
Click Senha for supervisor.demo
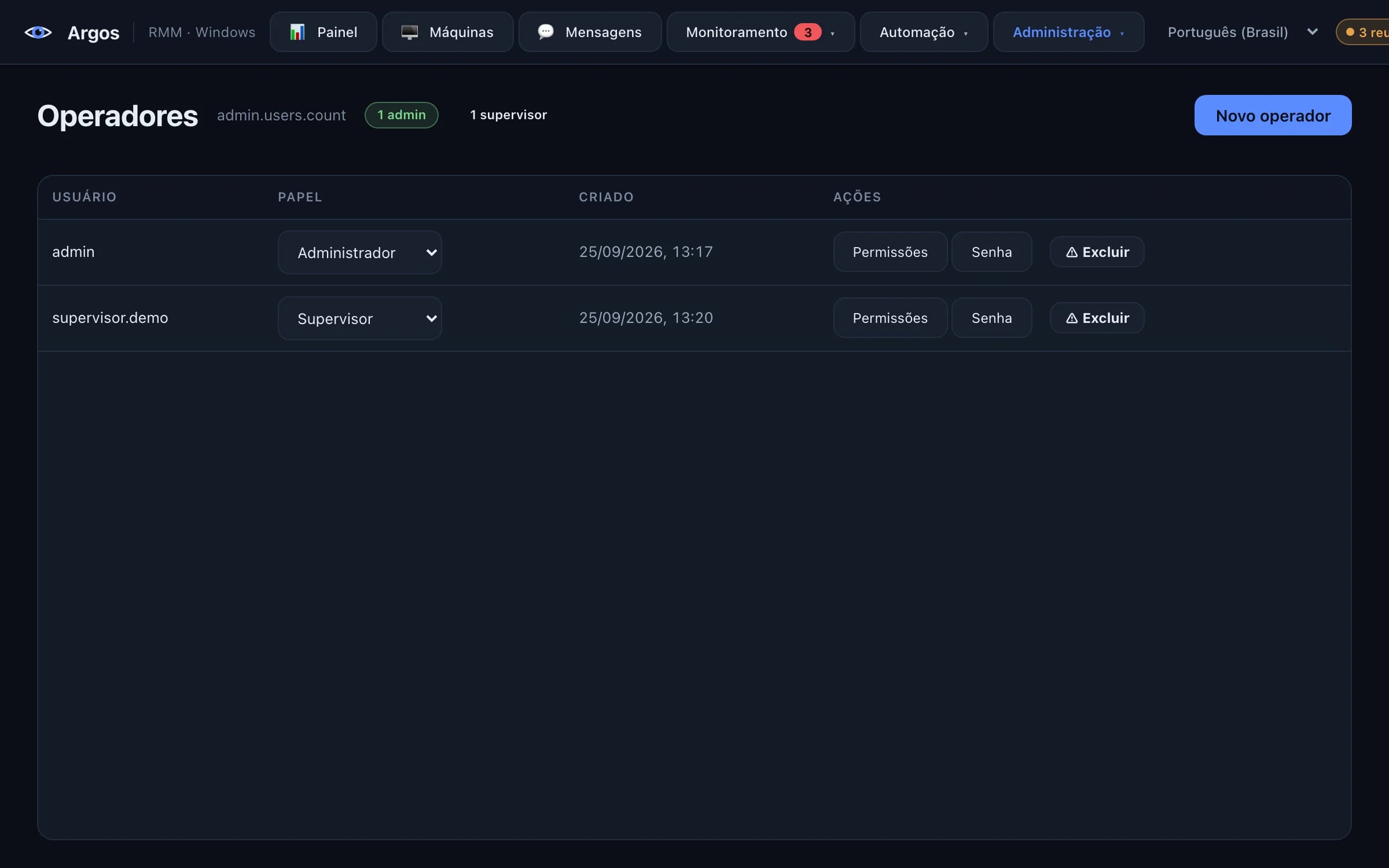[x=991, y=318]
